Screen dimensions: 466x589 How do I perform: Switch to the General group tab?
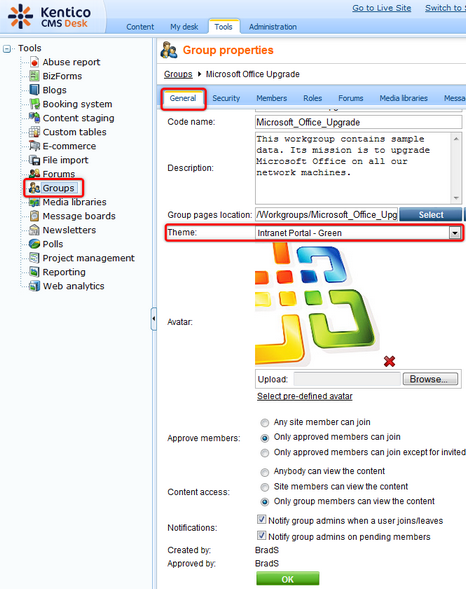(183, 98)
